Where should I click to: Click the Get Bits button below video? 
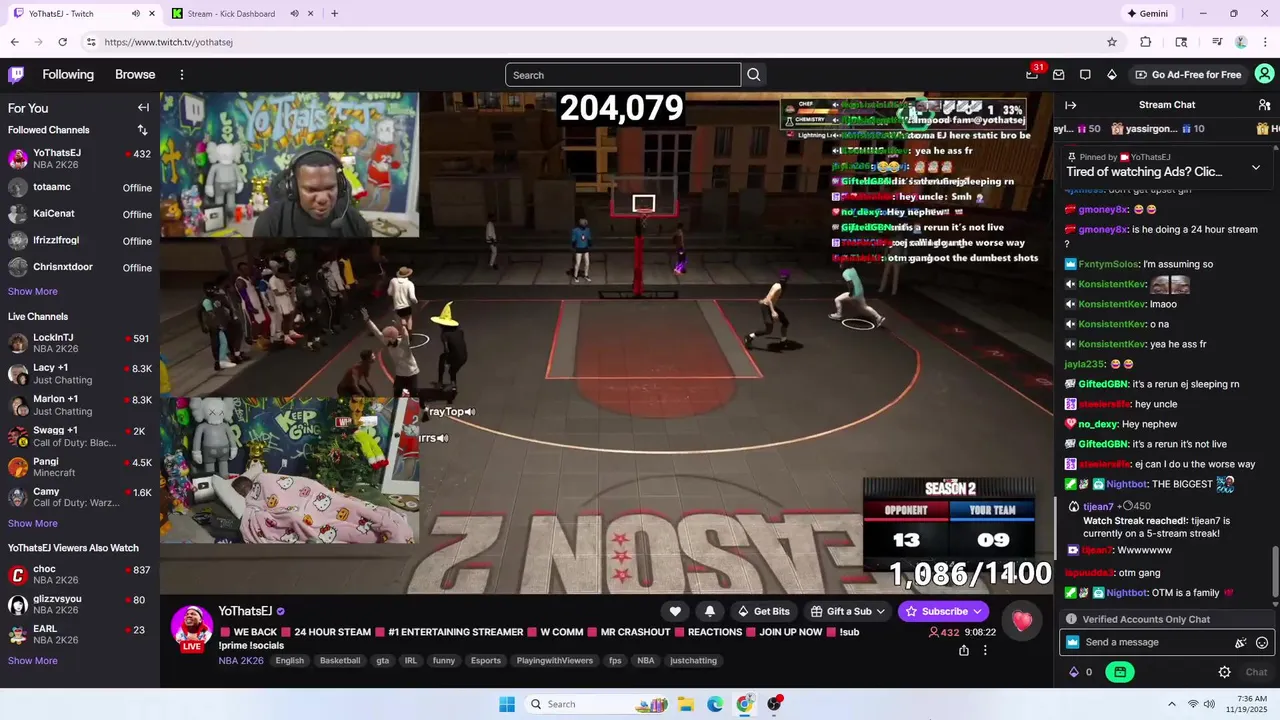pyautogui.click(x=763, y=611)
